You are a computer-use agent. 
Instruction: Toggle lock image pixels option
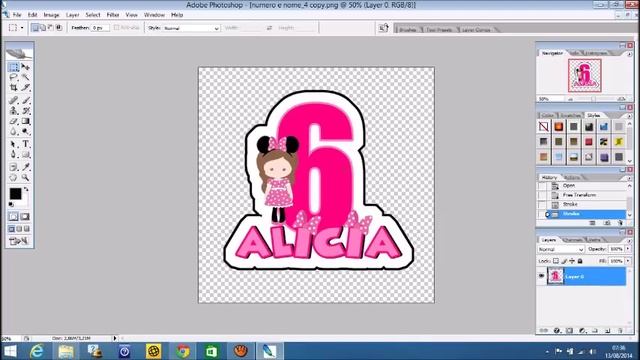tap(564, 261)
